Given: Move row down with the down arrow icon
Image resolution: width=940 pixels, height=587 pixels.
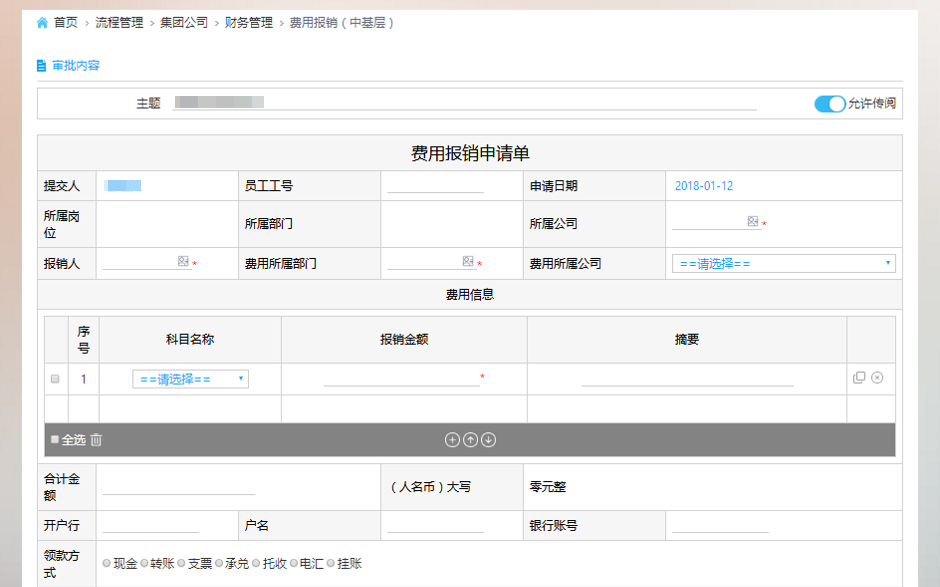Looking at the screenshot, I should pyautogui.click(x=489, y=440).
